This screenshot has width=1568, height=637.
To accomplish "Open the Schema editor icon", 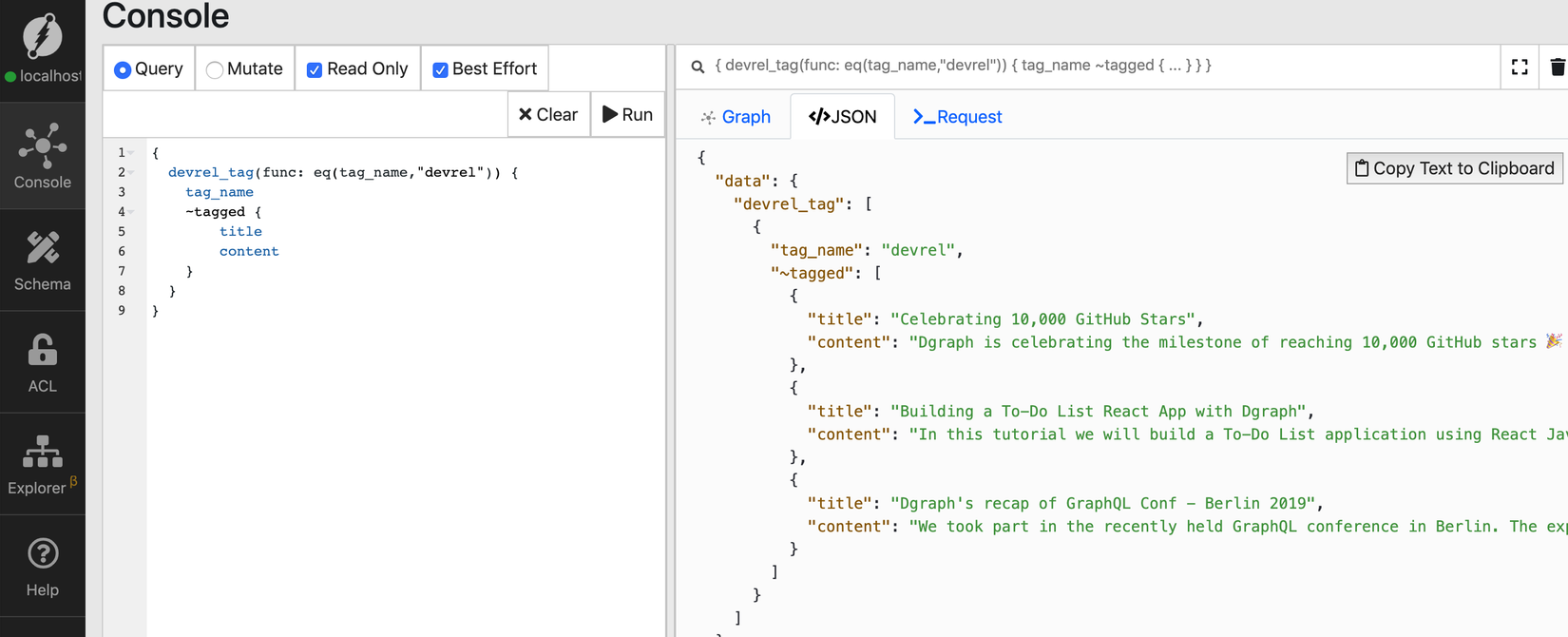I will click(x=43, y=248).
